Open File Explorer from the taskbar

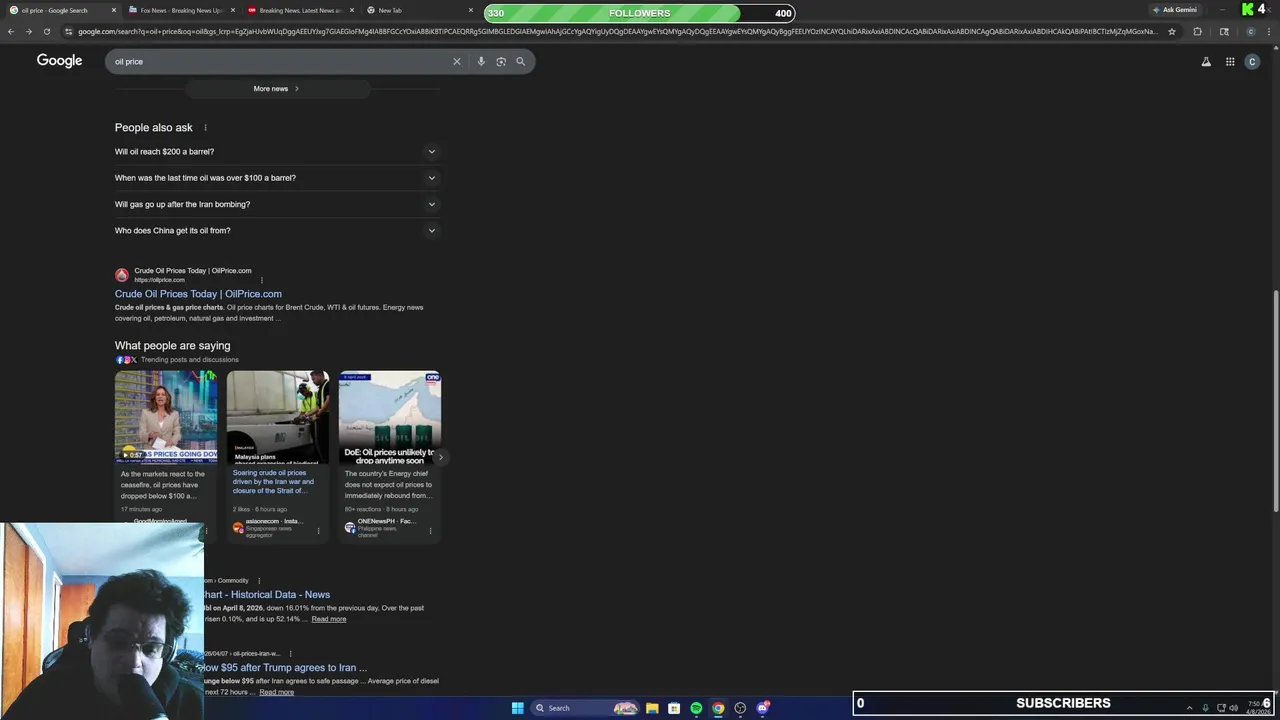click(x=652, y=708)
